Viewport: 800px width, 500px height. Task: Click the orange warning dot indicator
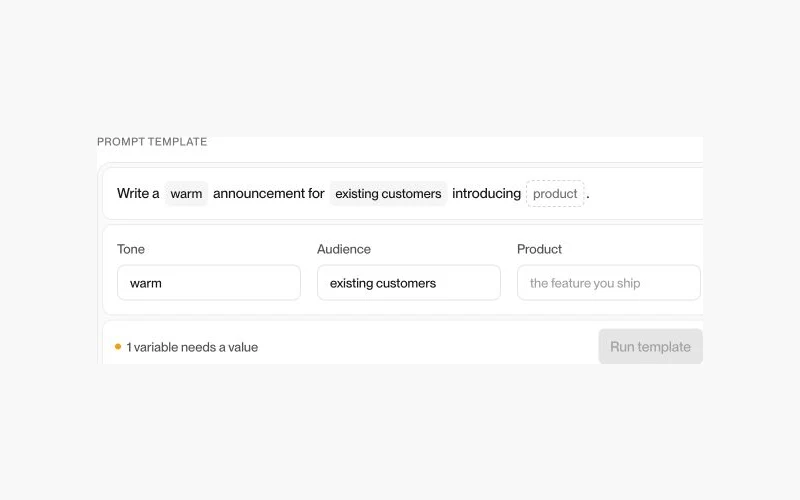(118, 347)
